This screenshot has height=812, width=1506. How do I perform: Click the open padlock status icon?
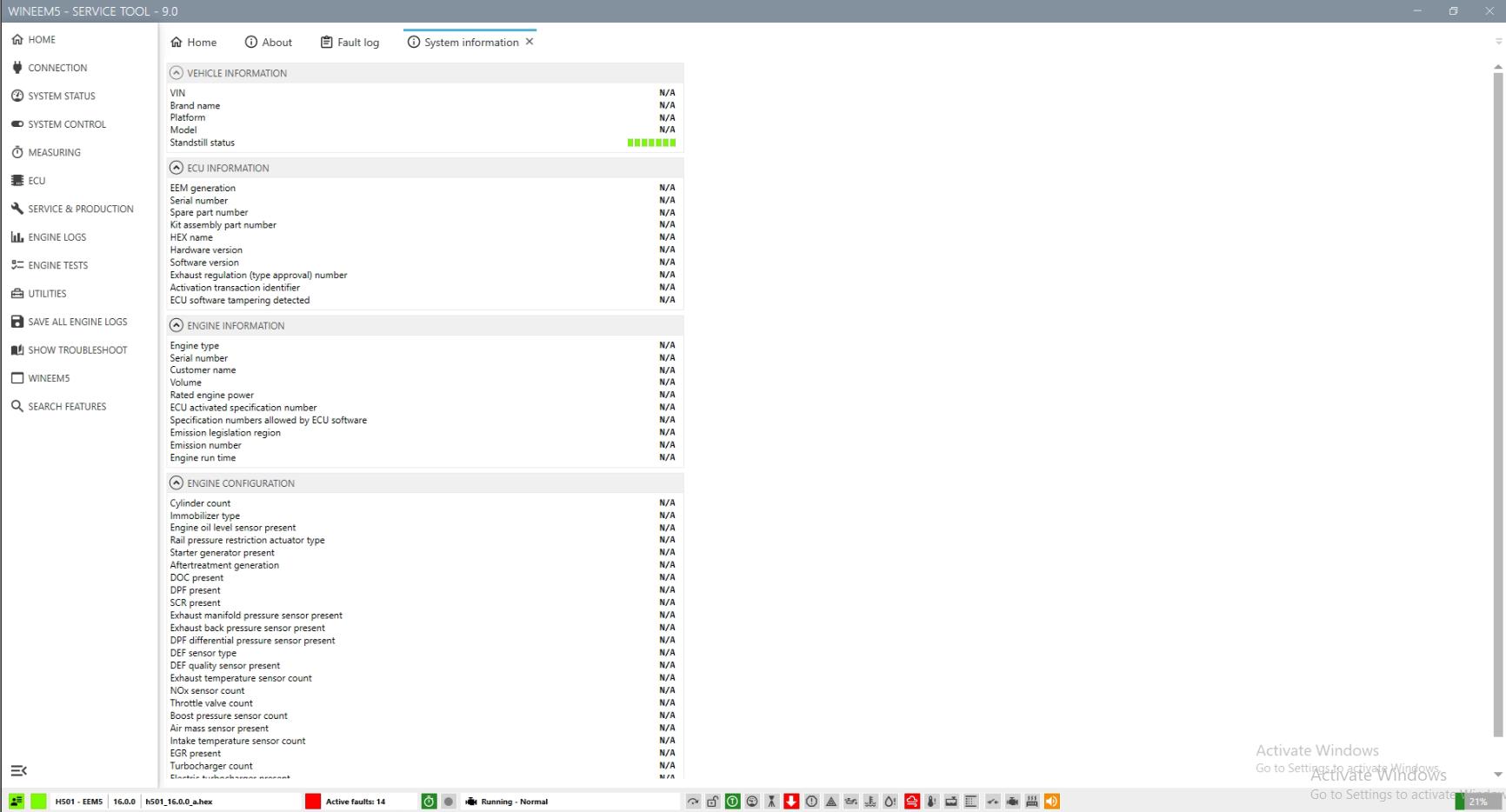(712, 802)
